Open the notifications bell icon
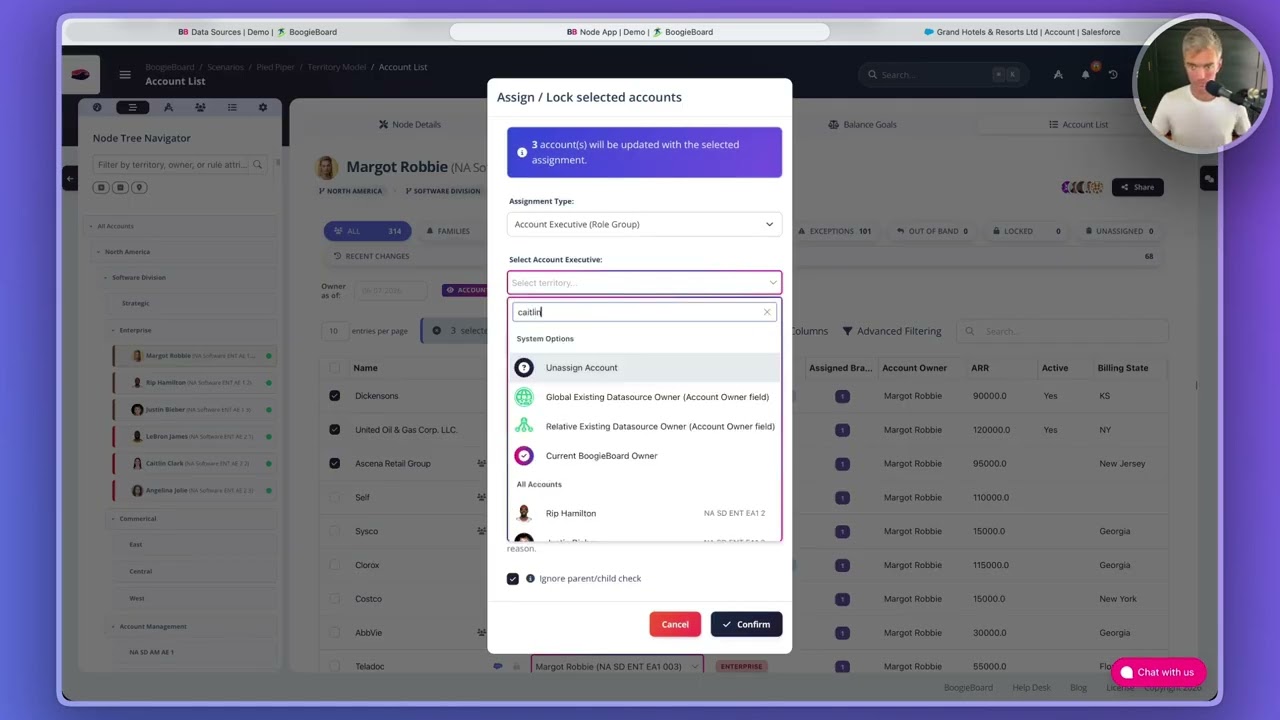 [1086, 74]
